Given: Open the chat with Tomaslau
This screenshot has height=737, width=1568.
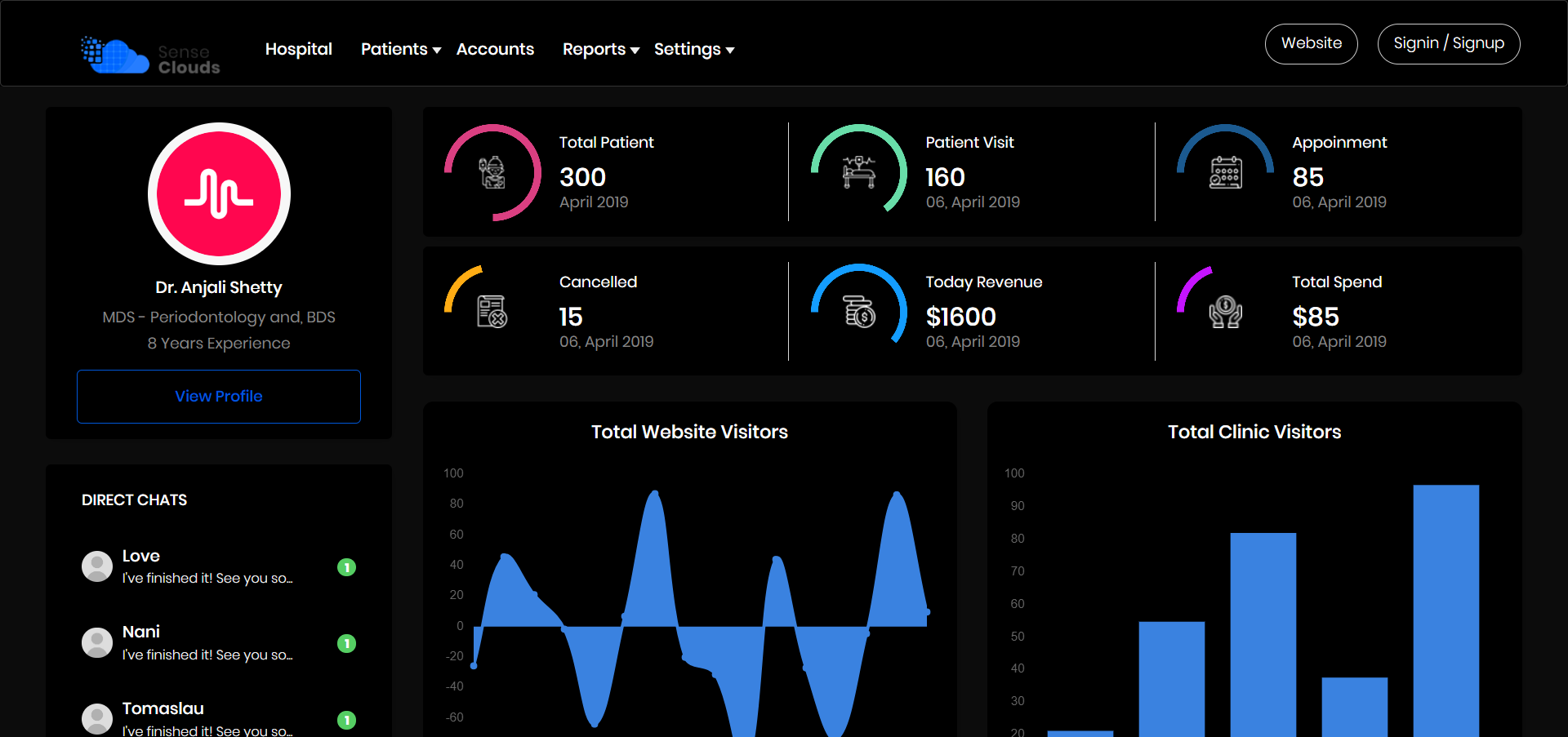Looking at the screenshot, I should pos(219,718).
